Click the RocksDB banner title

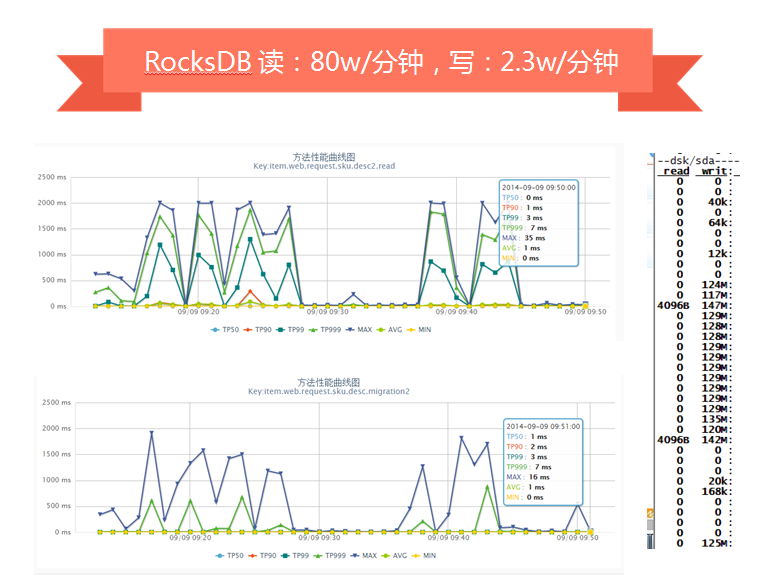coord(381,62)
